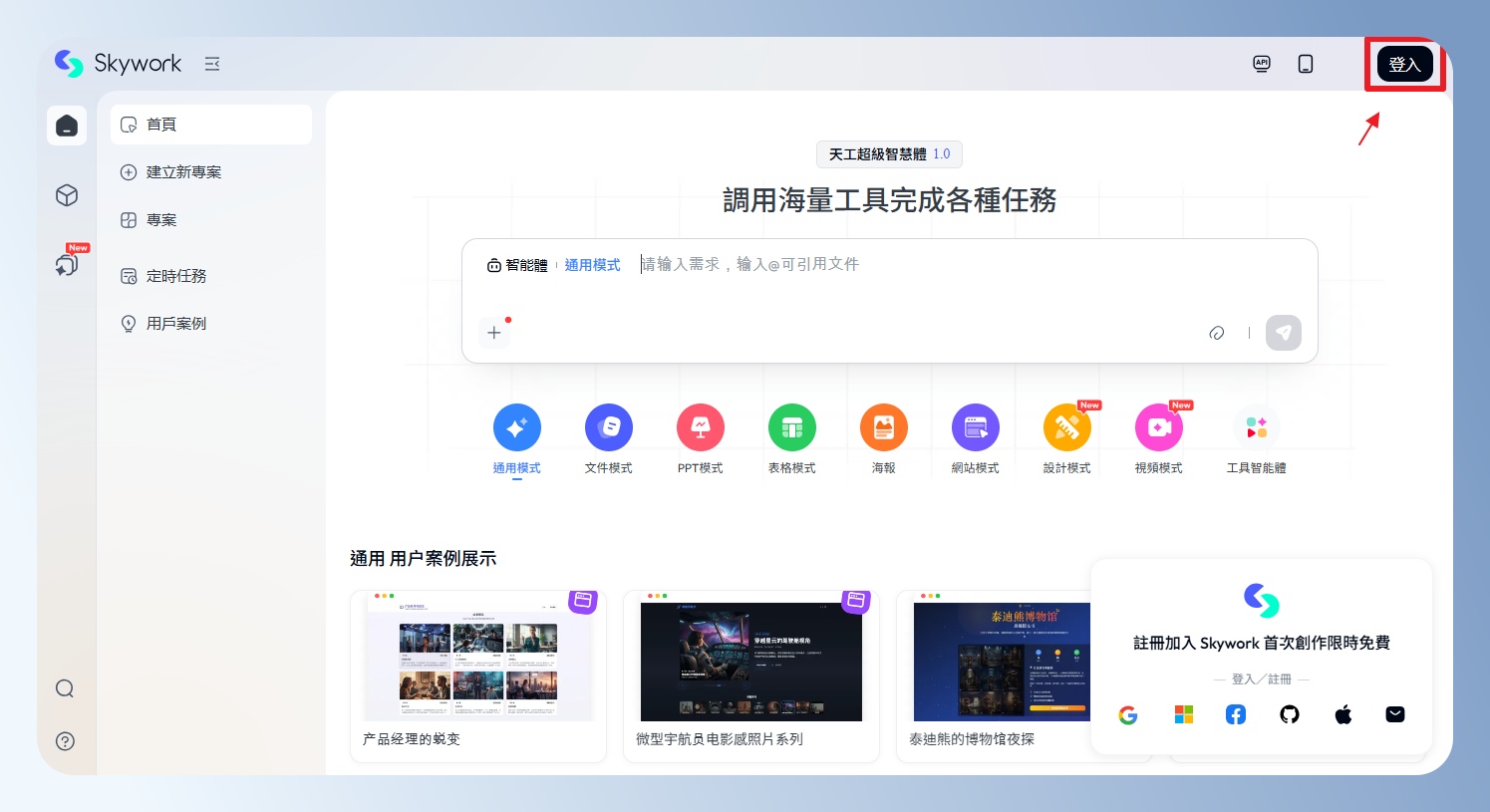The height and width of the screenshot is (812, 1490).
Task: Click the 登入 login button
Action: (1404, 65)
